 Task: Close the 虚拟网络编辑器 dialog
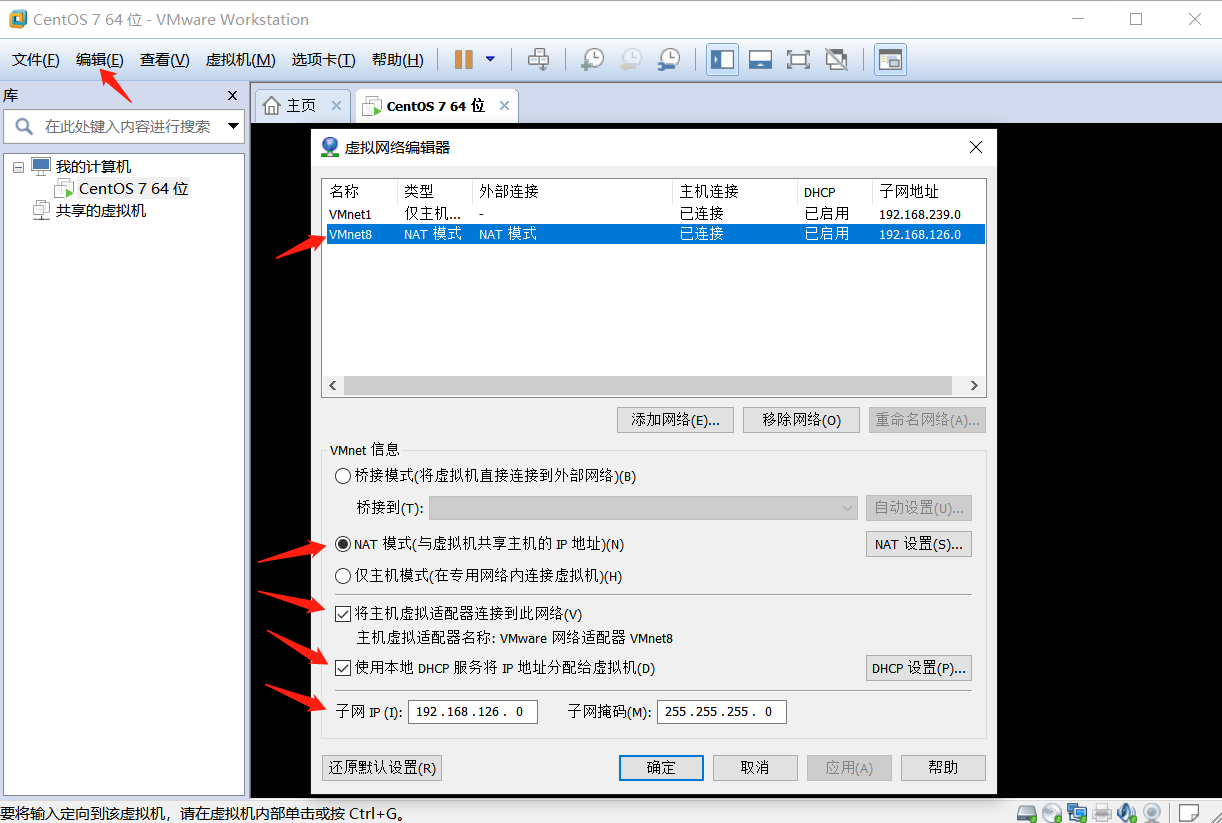tap(977, 148)
